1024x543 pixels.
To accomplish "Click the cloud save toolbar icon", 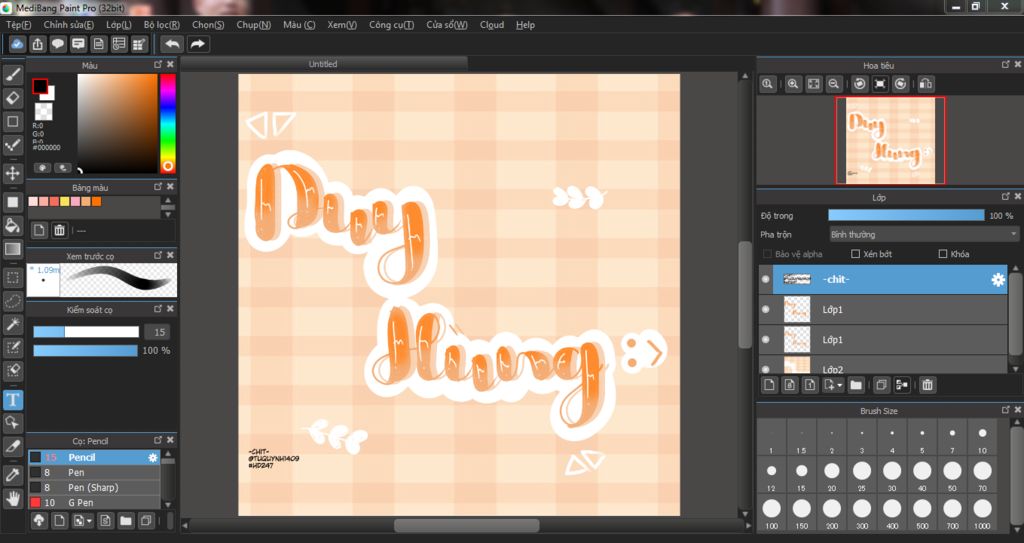I will (x=17, y=44).
